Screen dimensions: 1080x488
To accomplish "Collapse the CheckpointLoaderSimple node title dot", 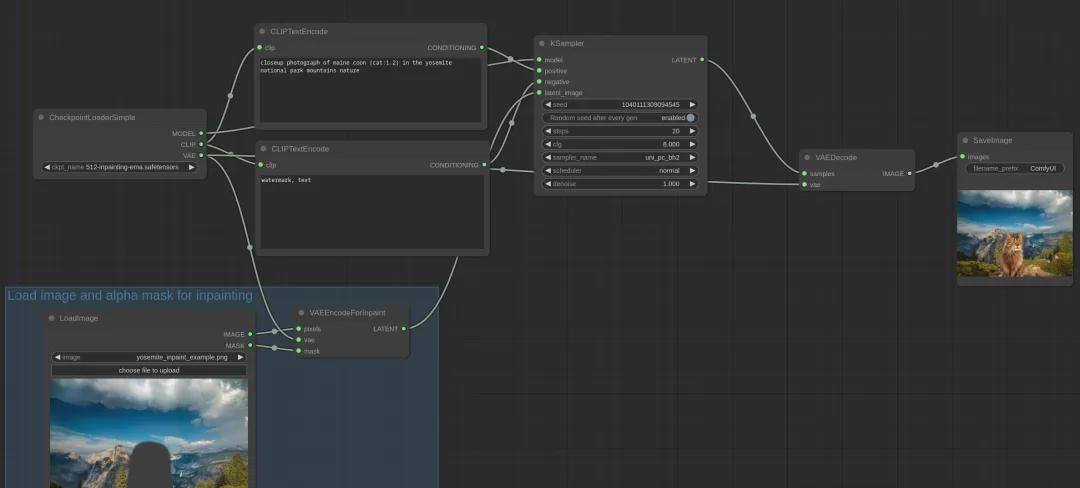I will pyautogui.click(x=41, y=118).
